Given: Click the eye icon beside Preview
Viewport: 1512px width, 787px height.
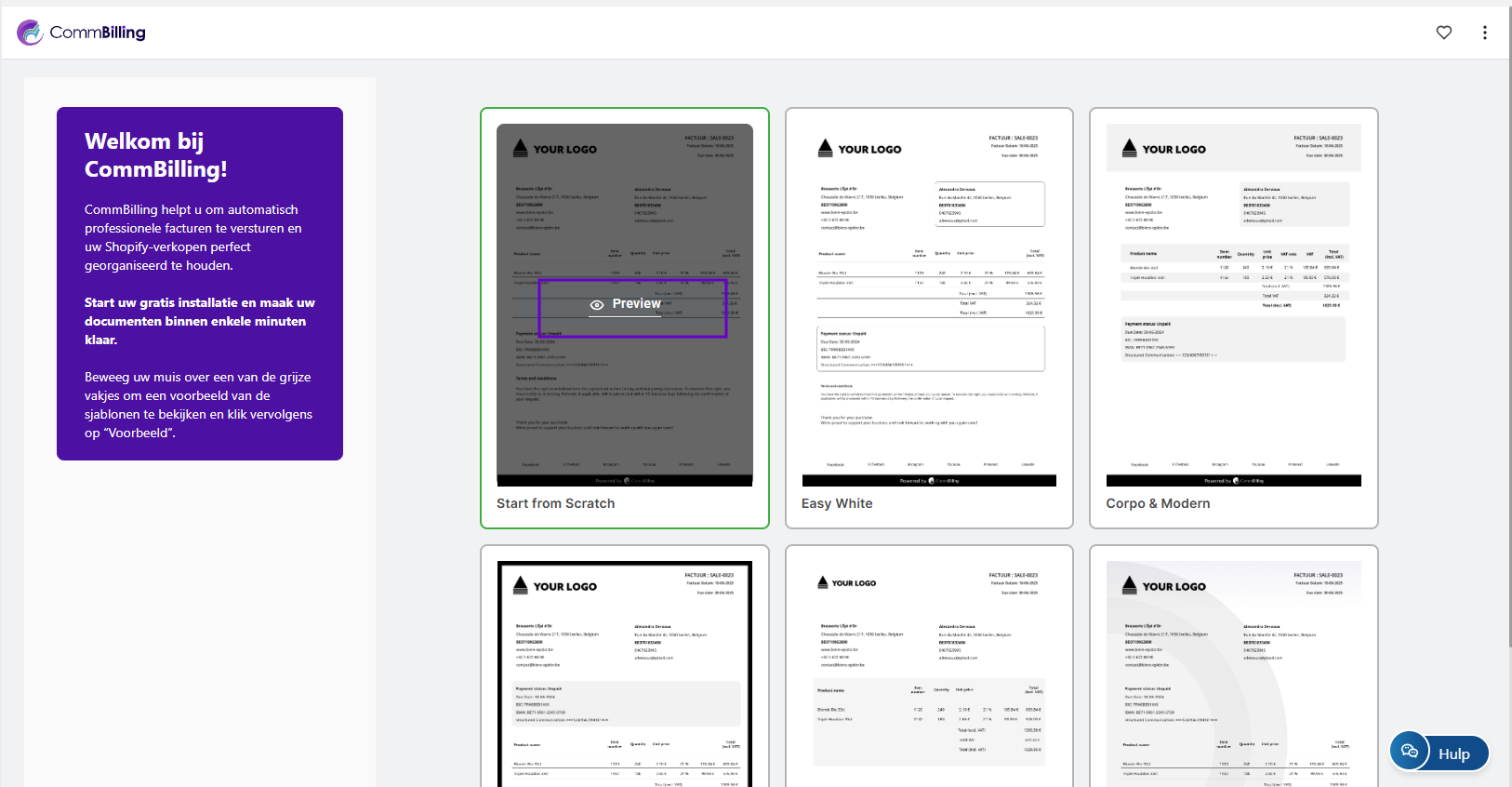Looking at the screenshot, I should click(597, 305).
